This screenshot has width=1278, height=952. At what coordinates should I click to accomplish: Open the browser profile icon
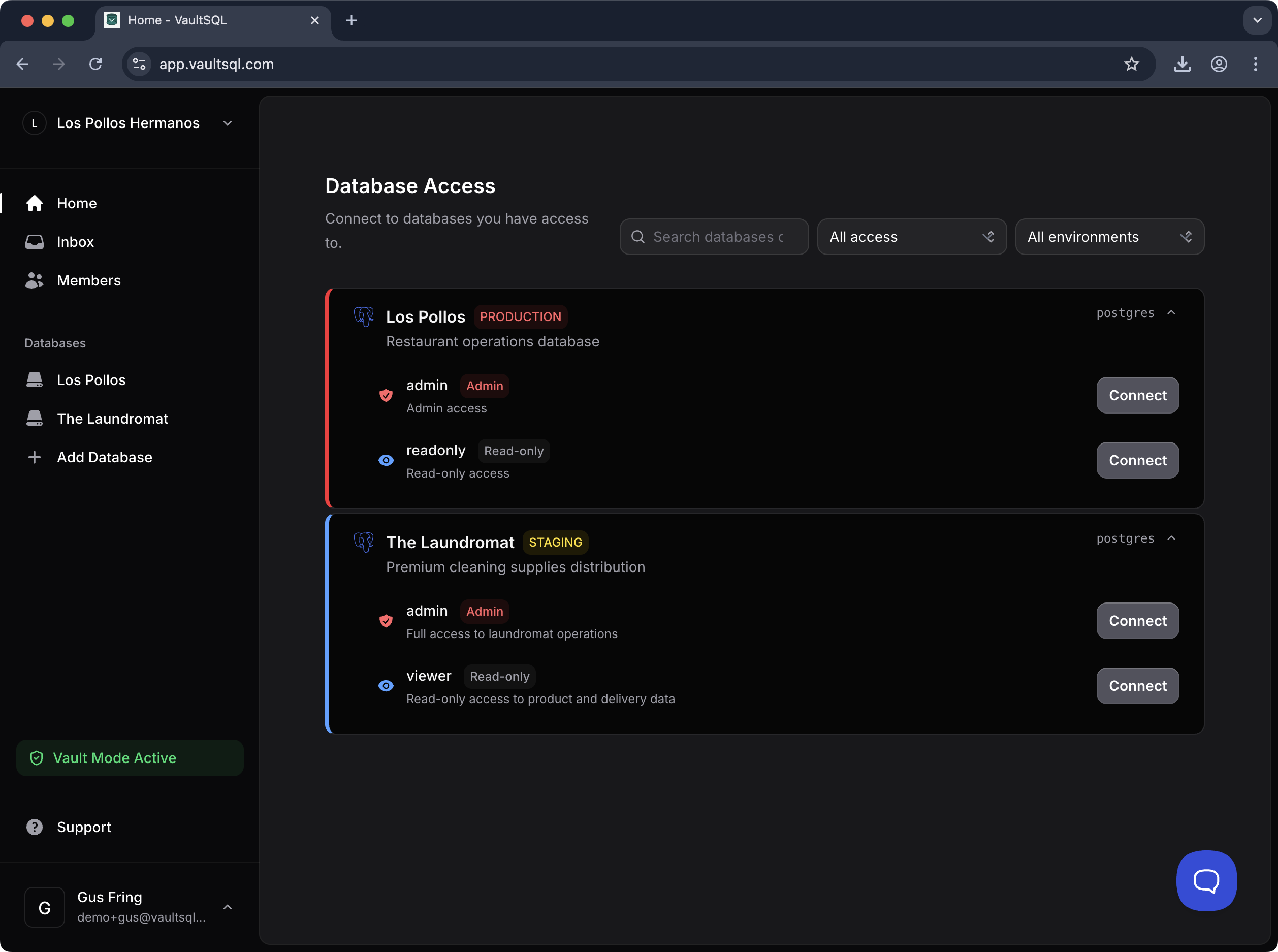(1219, 64)
